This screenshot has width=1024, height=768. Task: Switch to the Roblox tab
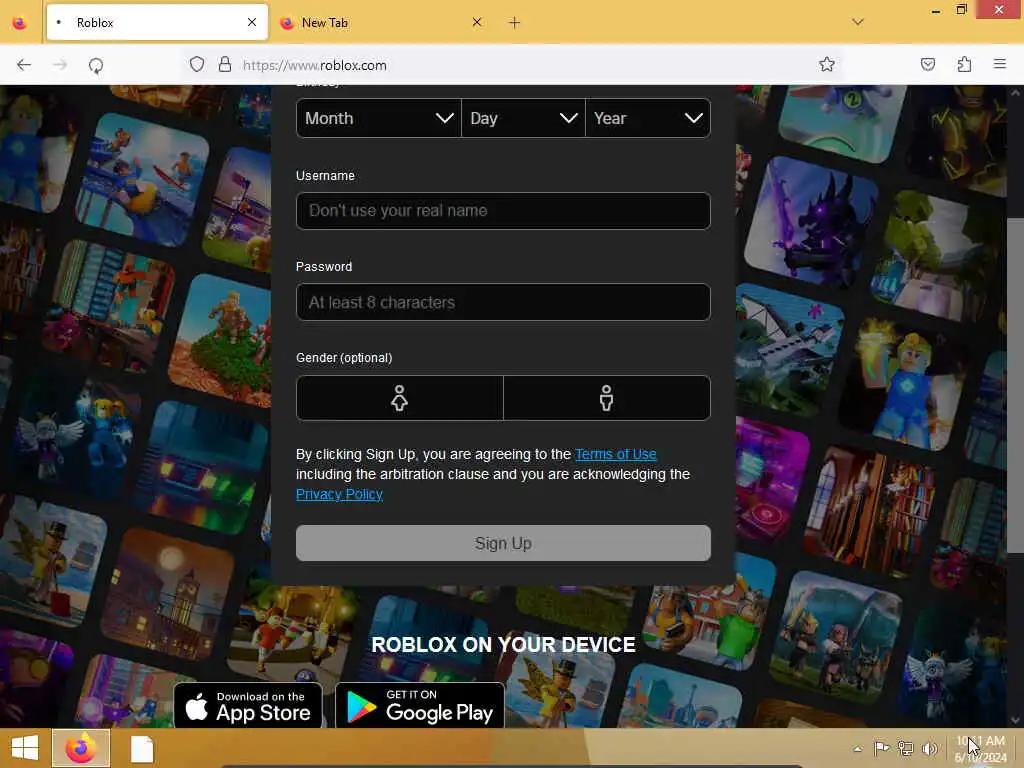click(x=157, y=23)
